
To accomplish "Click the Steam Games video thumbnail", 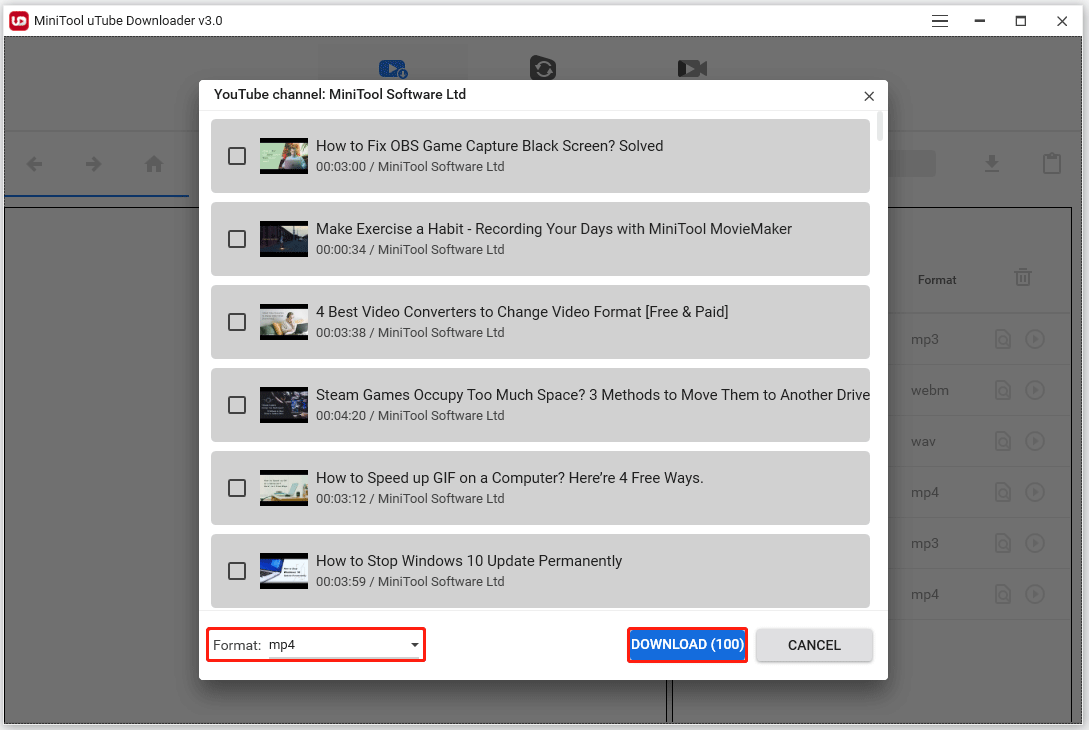I will point(284,405).
